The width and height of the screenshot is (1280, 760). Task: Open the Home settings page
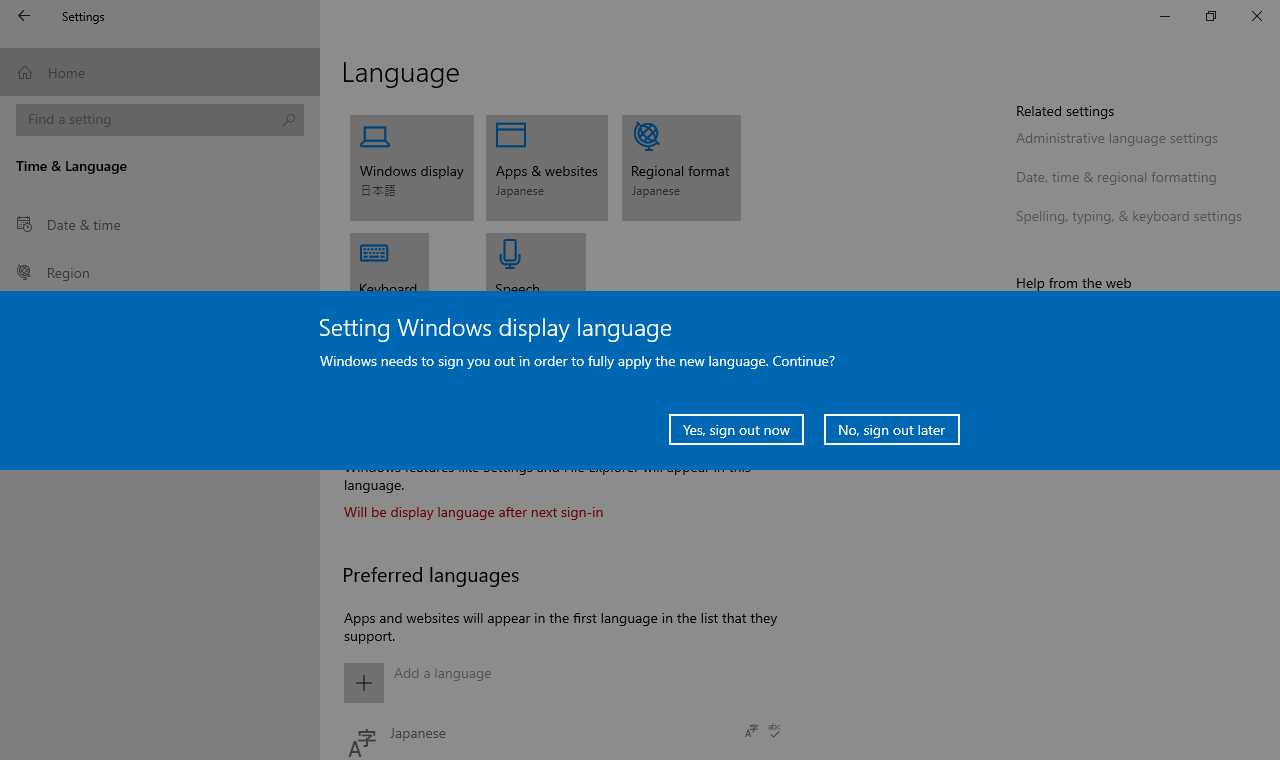[x=160, y=73]
